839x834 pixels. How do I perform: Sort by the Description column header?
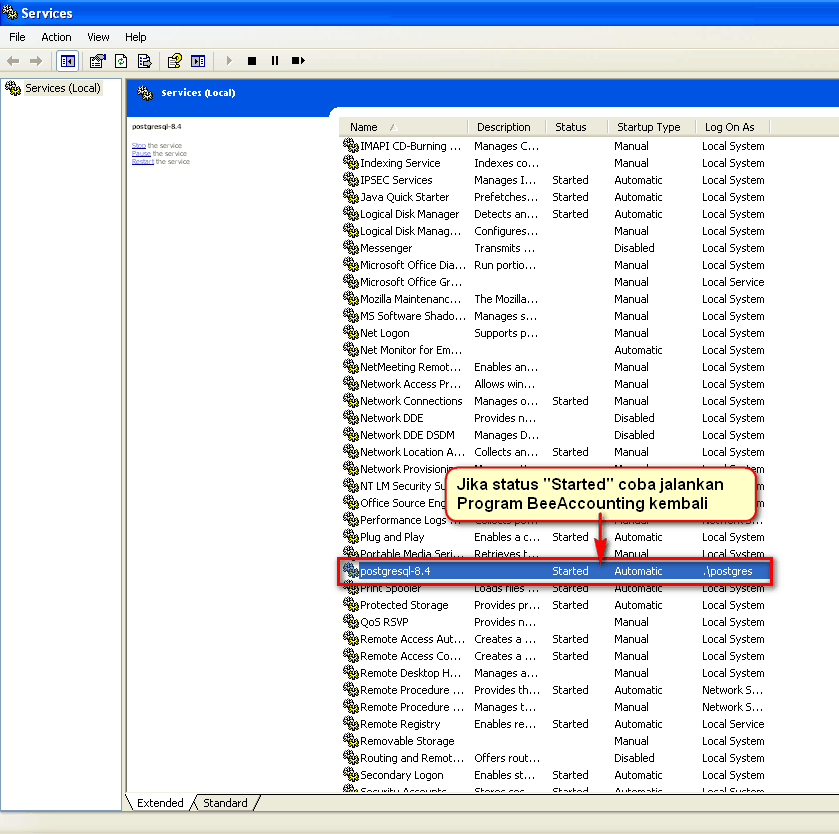pyautogui.click(x=507, y=127)
